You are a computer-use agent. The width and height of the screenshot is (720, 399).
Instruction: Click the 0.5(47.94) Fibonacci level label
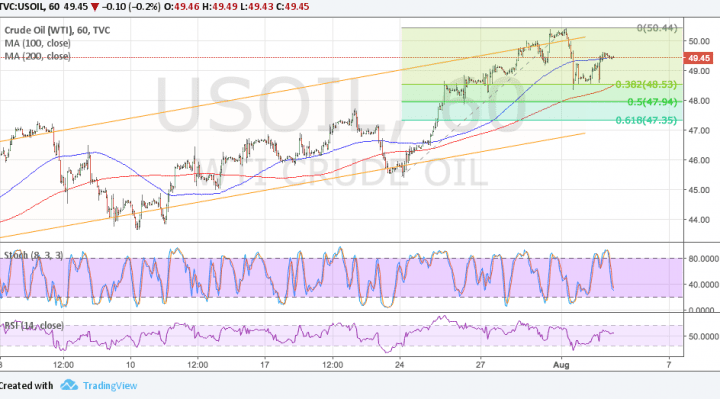point(652,102)
